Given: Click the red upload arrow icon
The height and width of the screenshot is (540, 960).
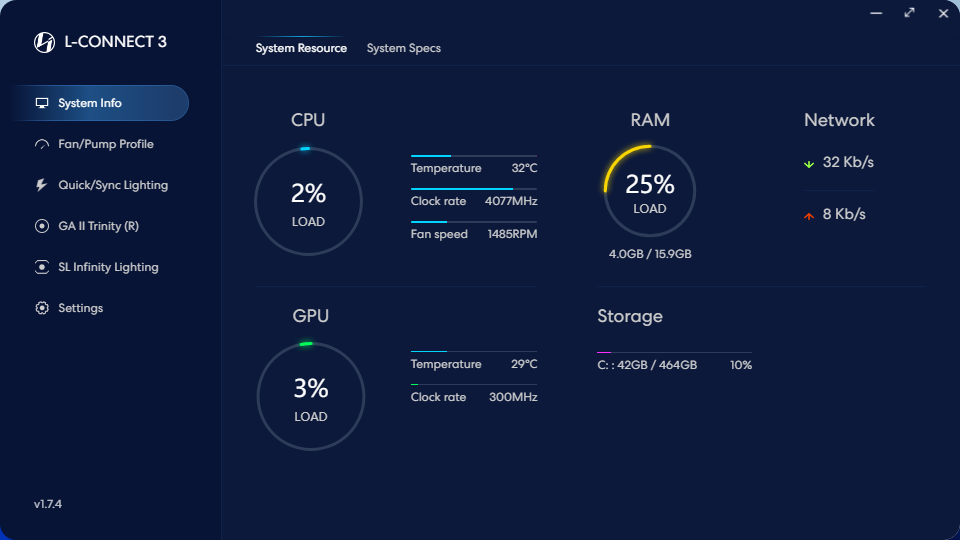Looking at the screenshot, I should [x=809, y=215].
